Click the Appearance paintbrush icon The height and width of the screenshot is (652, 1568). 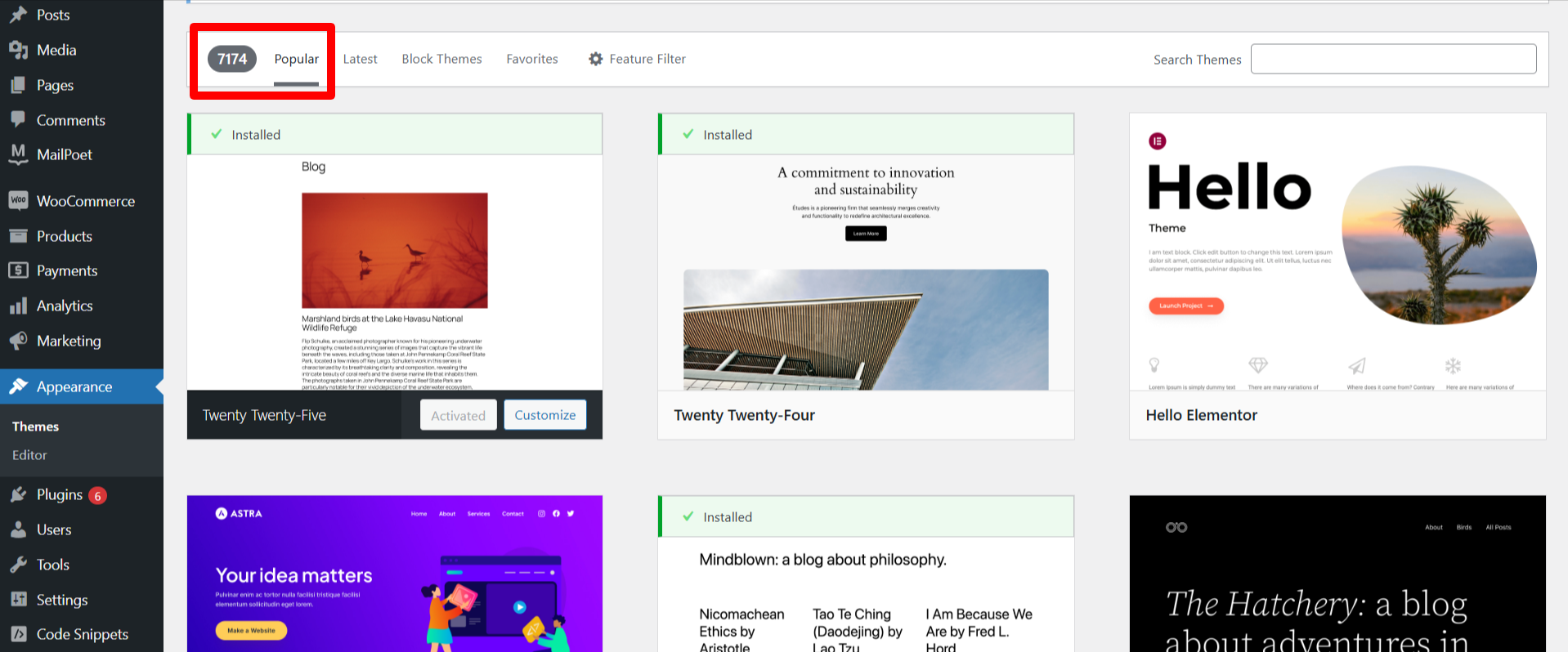coord(18,386)
